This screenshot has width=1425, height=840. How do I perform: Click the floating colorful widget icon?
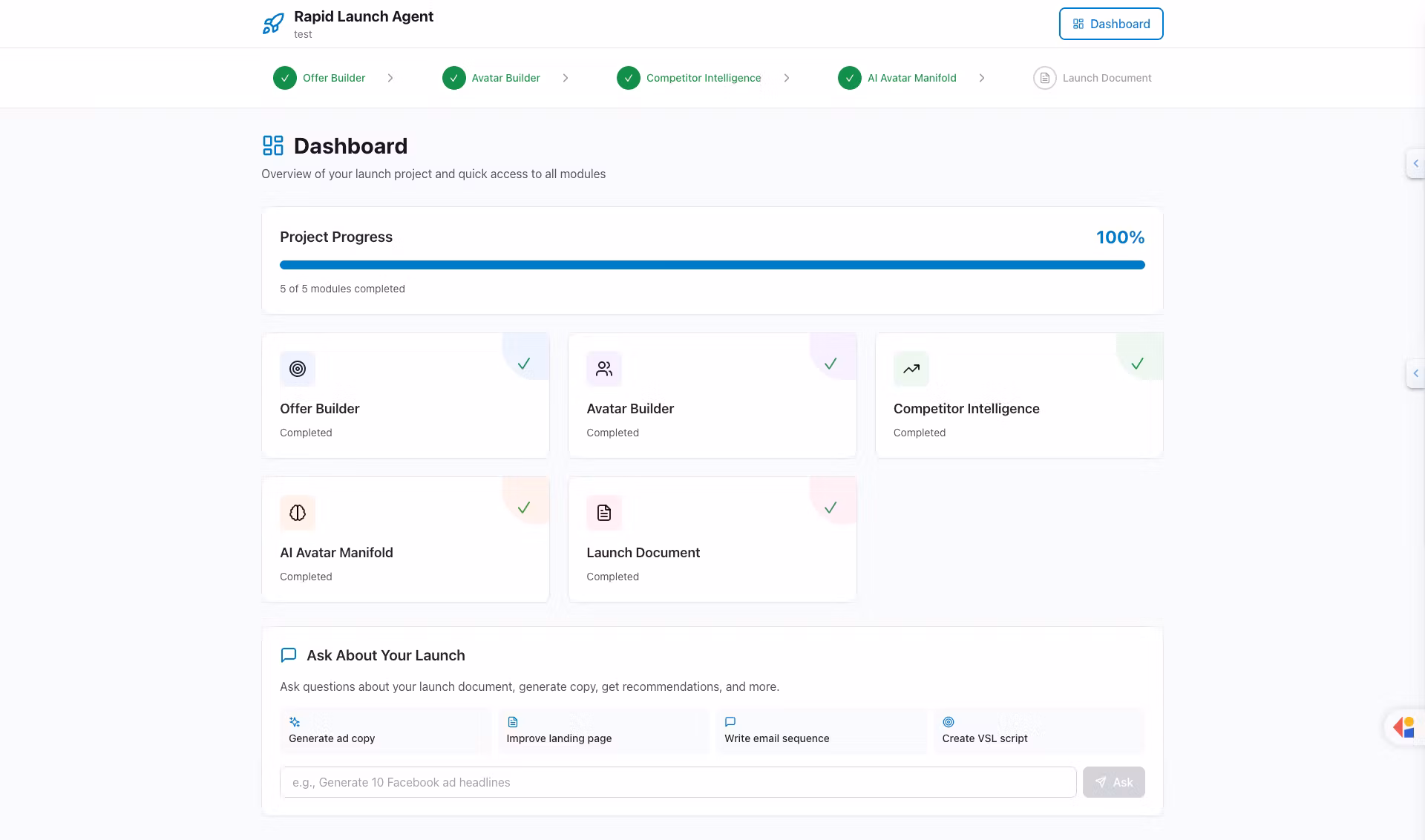pyautogui.click(x=1404, y=727)
